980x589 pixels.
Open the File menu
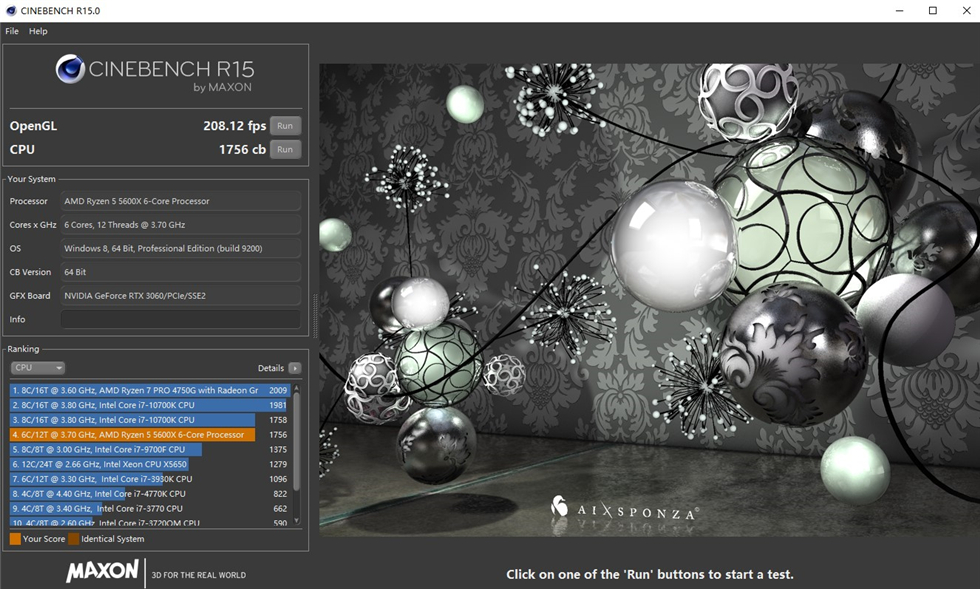click(12, 31)
